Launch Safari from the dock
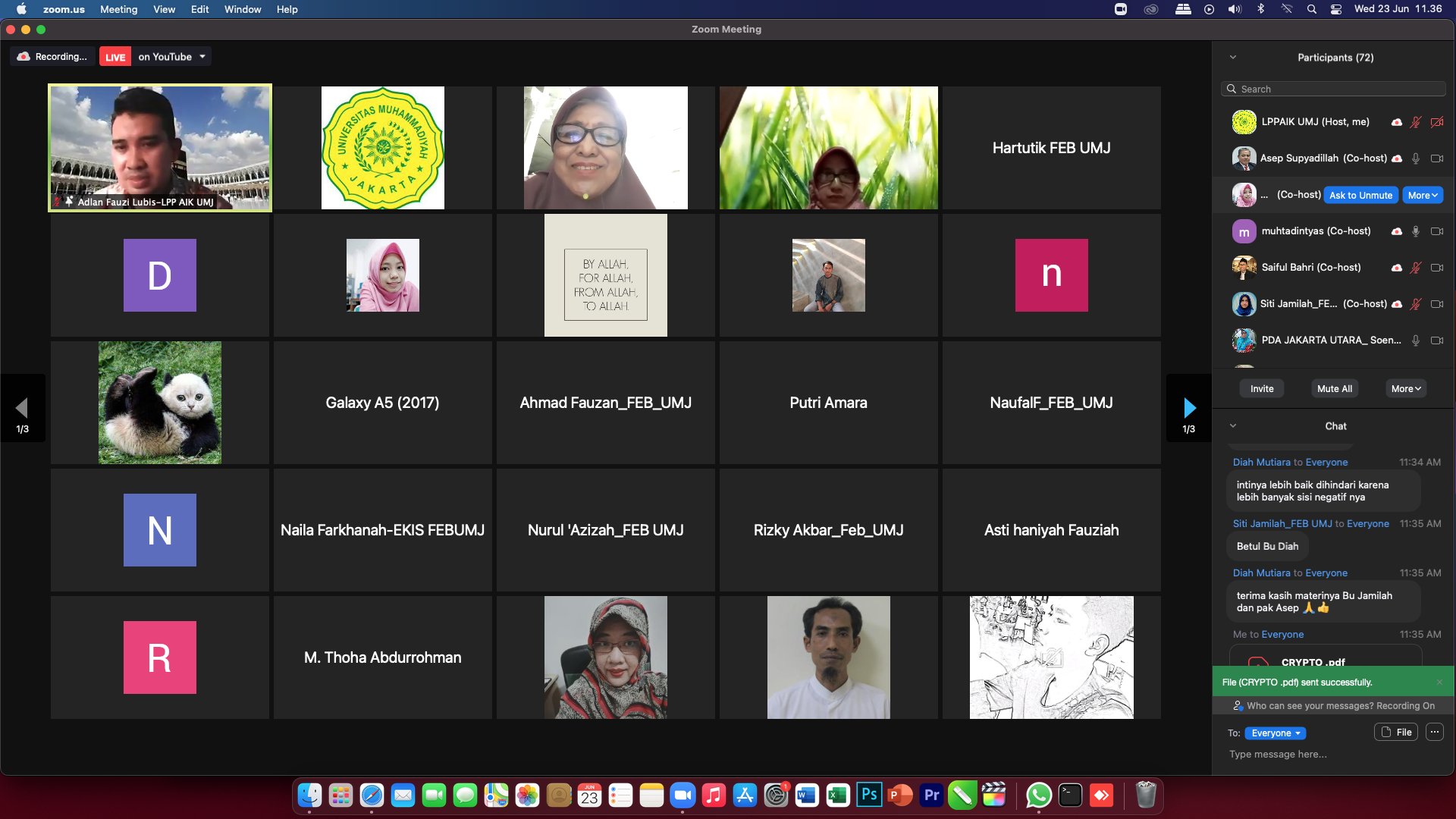Viewport: 1456px width, 819px height. pyautogui.click(x=372, y=795)
